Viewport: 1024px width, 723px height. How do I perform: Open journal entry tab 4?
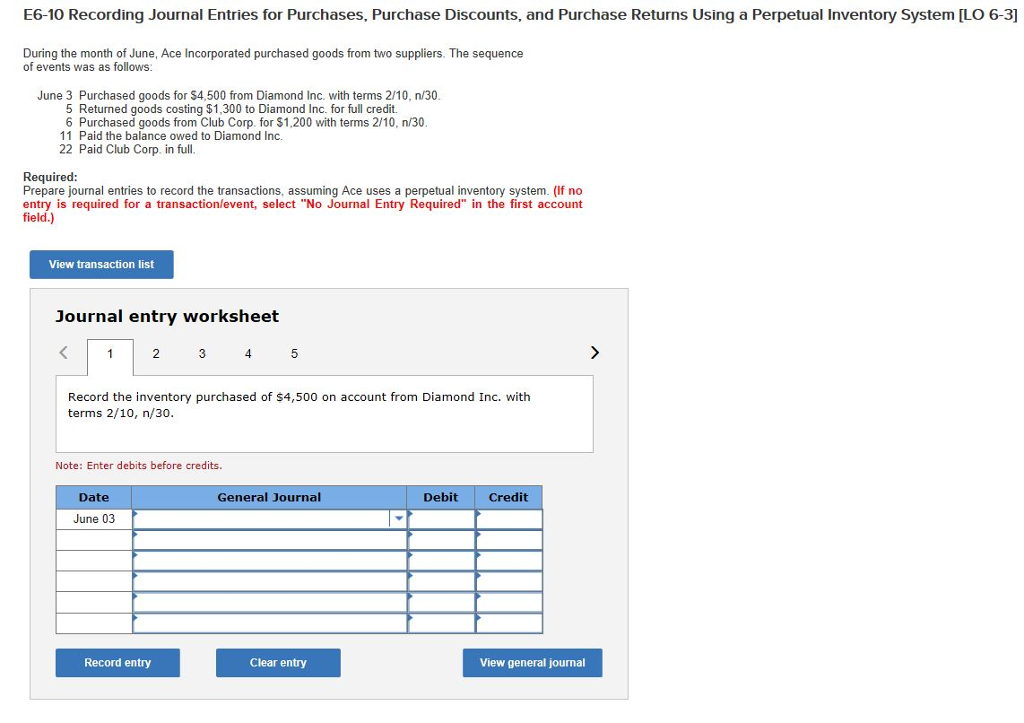(248, 353)
